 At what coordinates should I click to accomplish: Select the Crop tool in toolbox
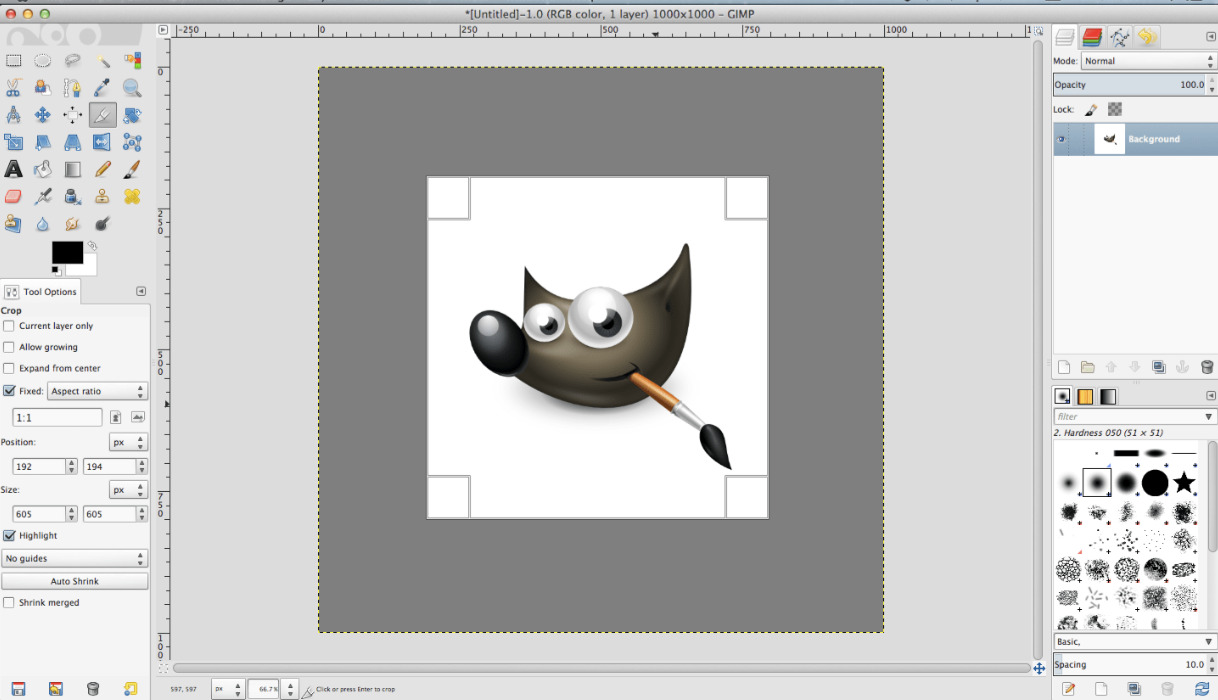102,115
